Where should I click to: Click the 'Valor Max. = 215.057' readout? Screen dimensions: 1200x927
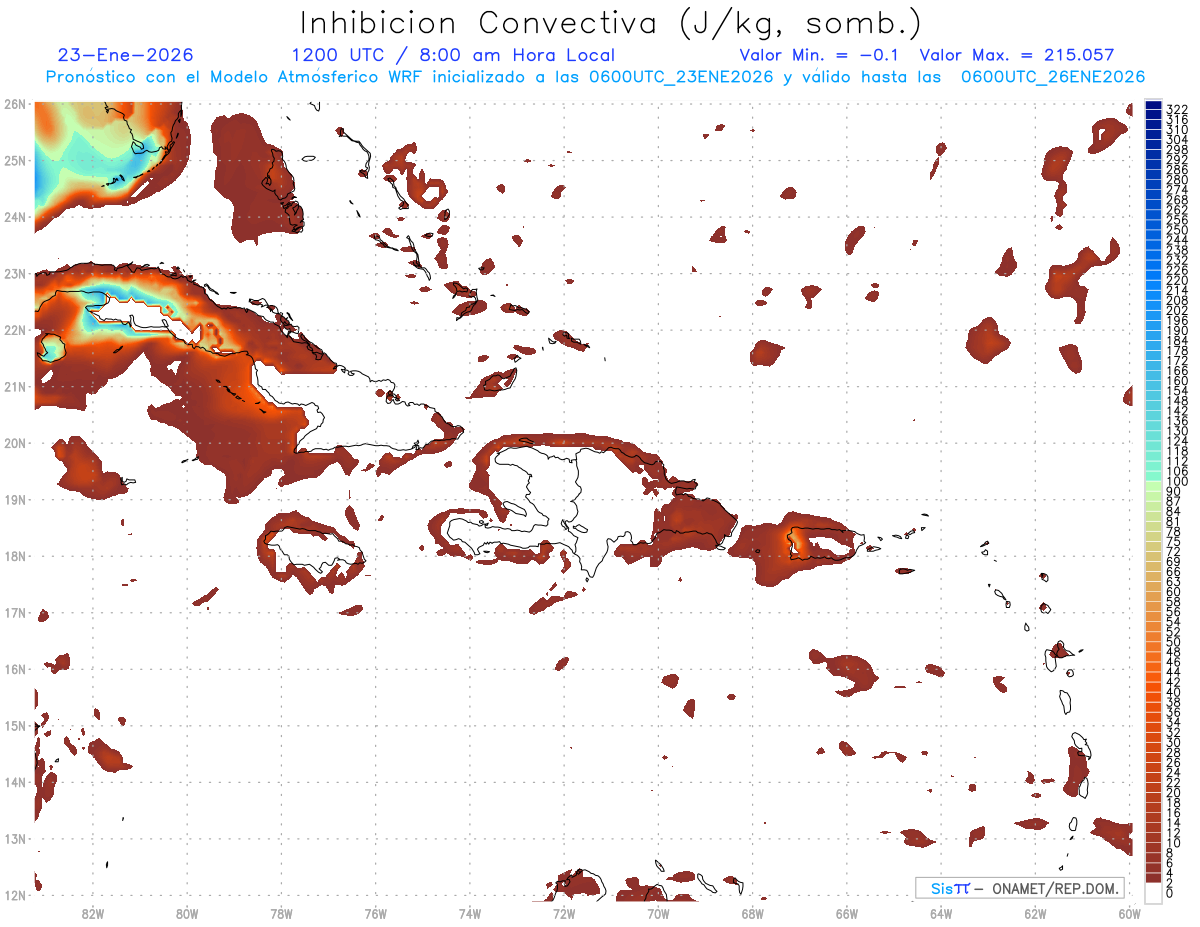click(x=1017, y=55)
